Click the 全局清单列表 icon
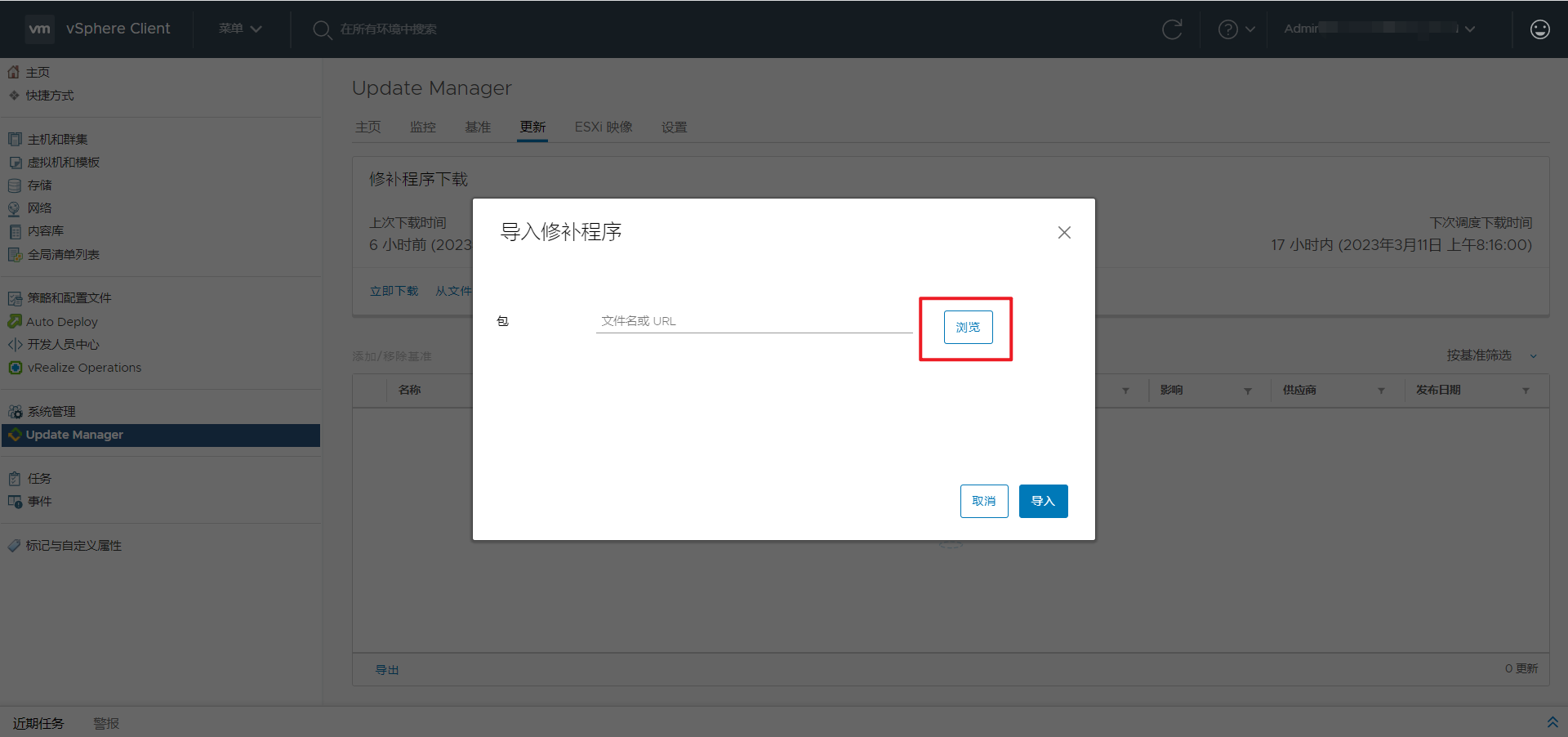Image resolution: width=1568 pixels, height=737 pixels. pyautogui.click(x=15, y=255)
